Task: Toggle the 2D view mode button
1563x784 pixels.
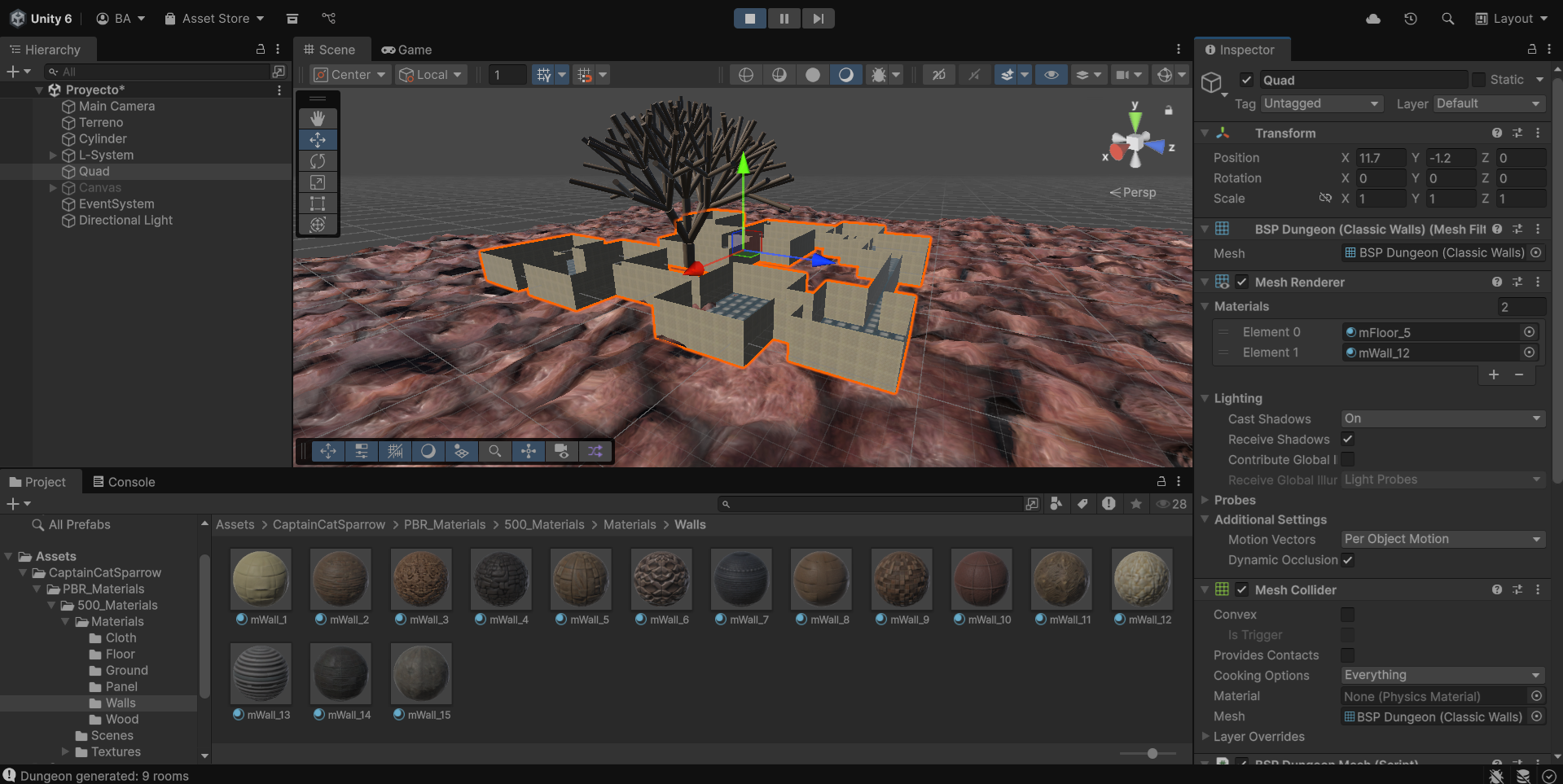Action: [939, 75]
